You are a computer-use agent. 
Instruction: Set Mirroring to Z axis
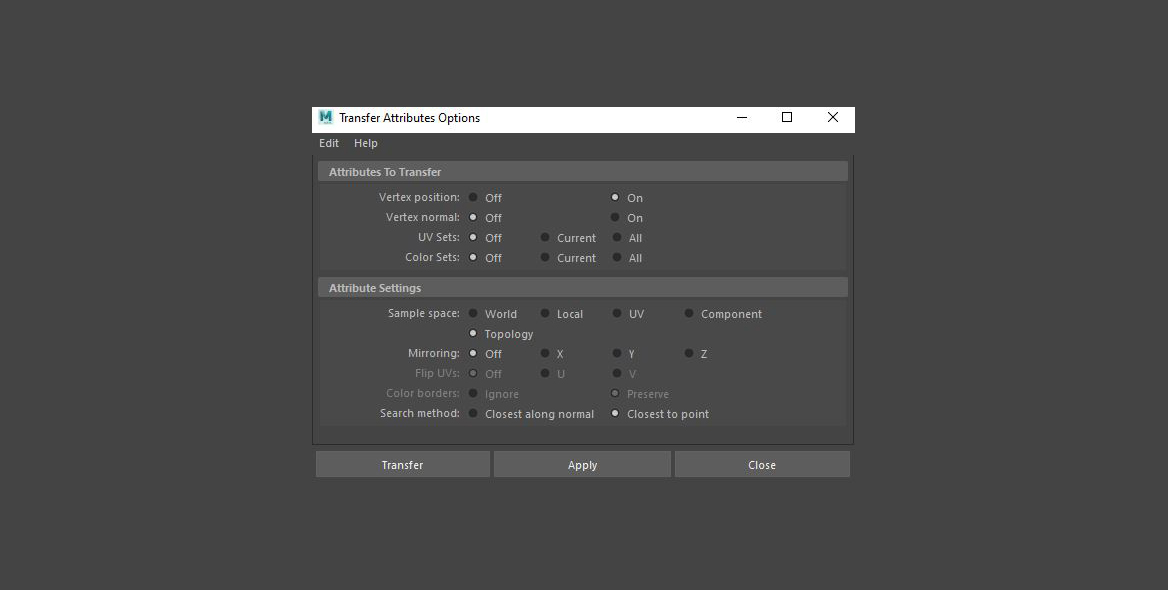pyautogui.click(x=689, y=354)
